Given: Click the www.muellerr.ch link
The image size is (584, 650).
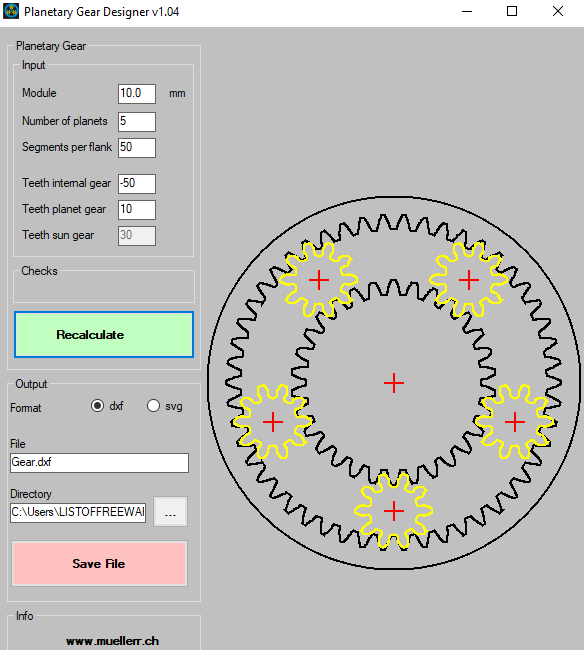Looking at the screenshot, I should point(112,641).
